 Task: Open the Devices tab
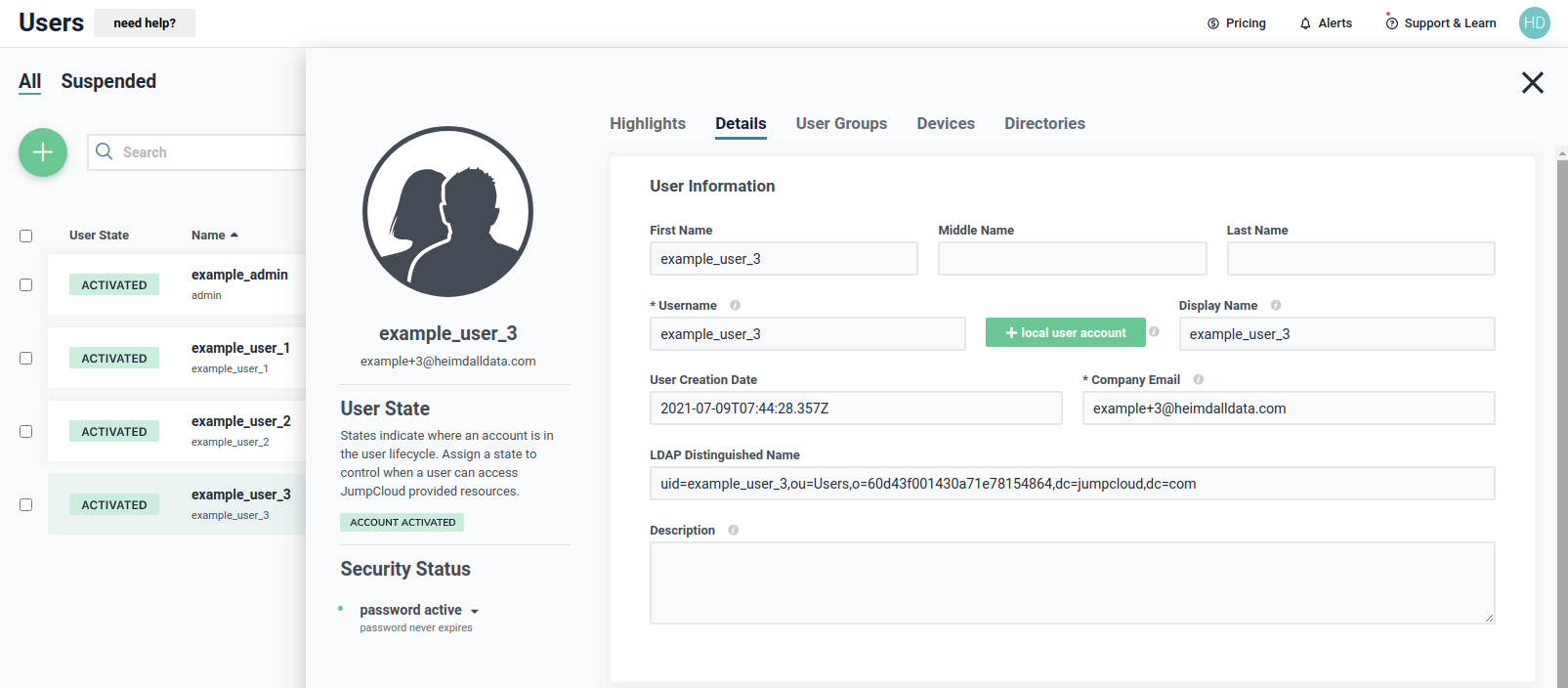pyautogui.click(x=945, y=124)
